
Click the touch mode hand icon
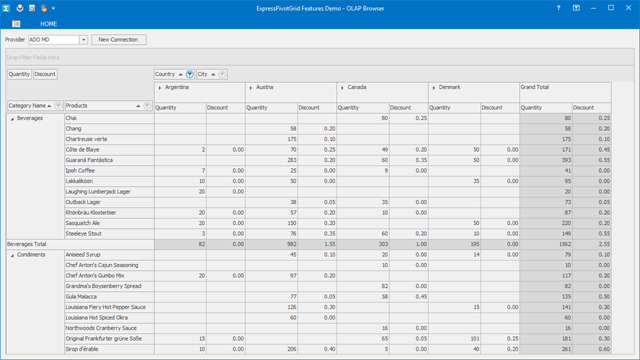click(x=44, y=8)
